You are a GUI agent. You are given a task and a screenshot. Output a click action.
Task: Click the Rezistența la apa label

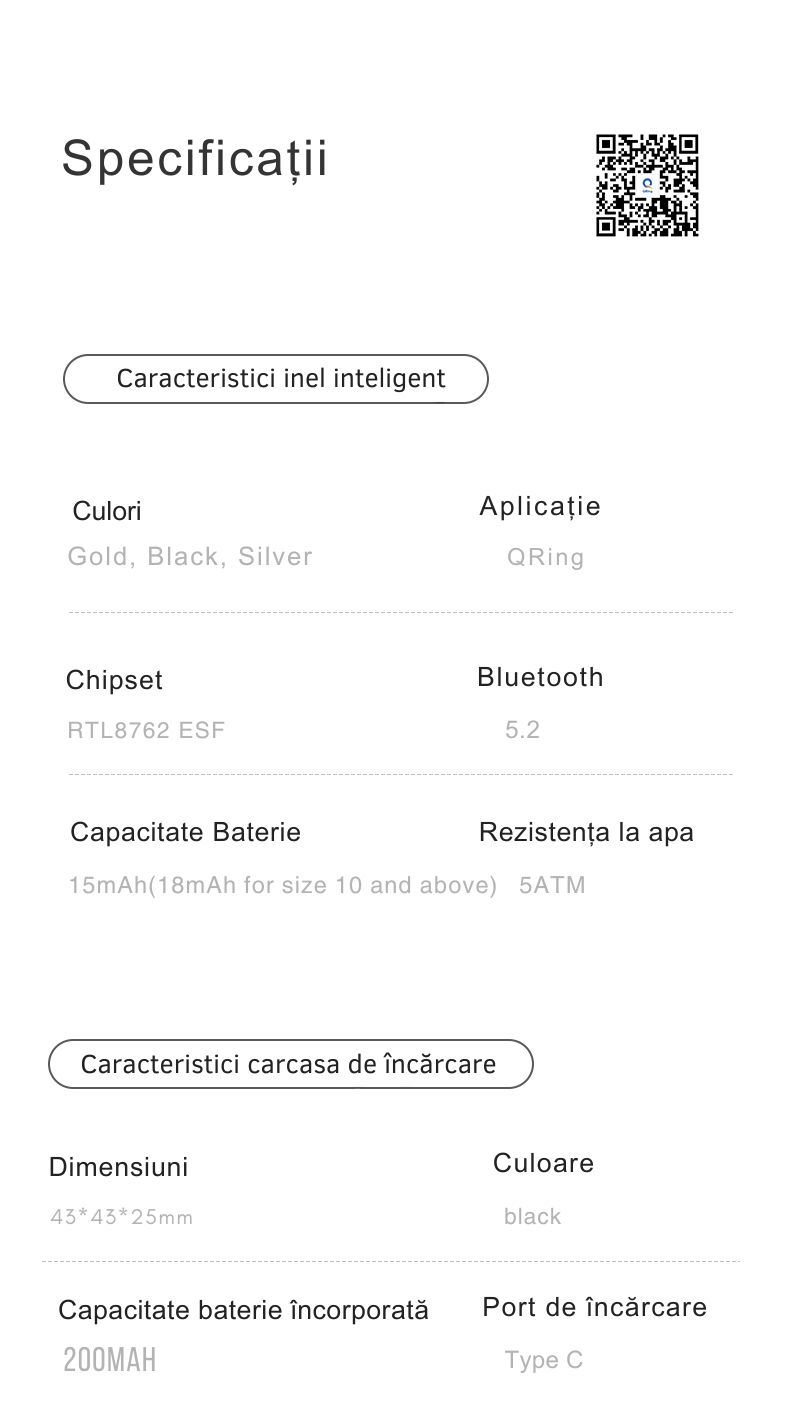[586, 832]
